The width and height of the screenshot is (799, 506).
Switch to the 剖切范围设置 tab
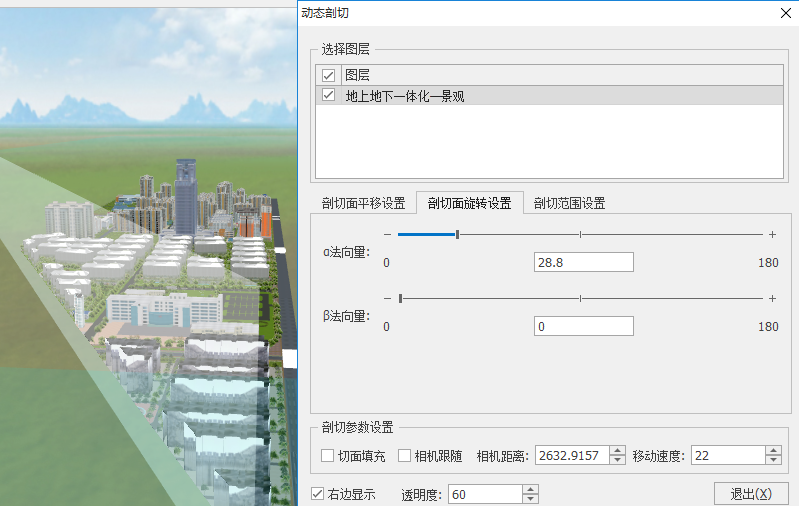569,203
